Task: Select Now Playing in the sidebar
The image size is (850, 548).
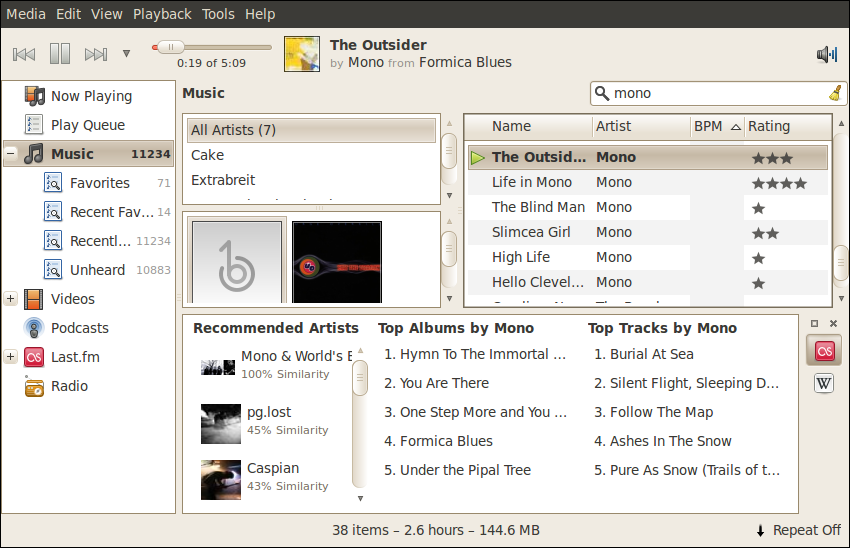Action: (x=91, y=96)
